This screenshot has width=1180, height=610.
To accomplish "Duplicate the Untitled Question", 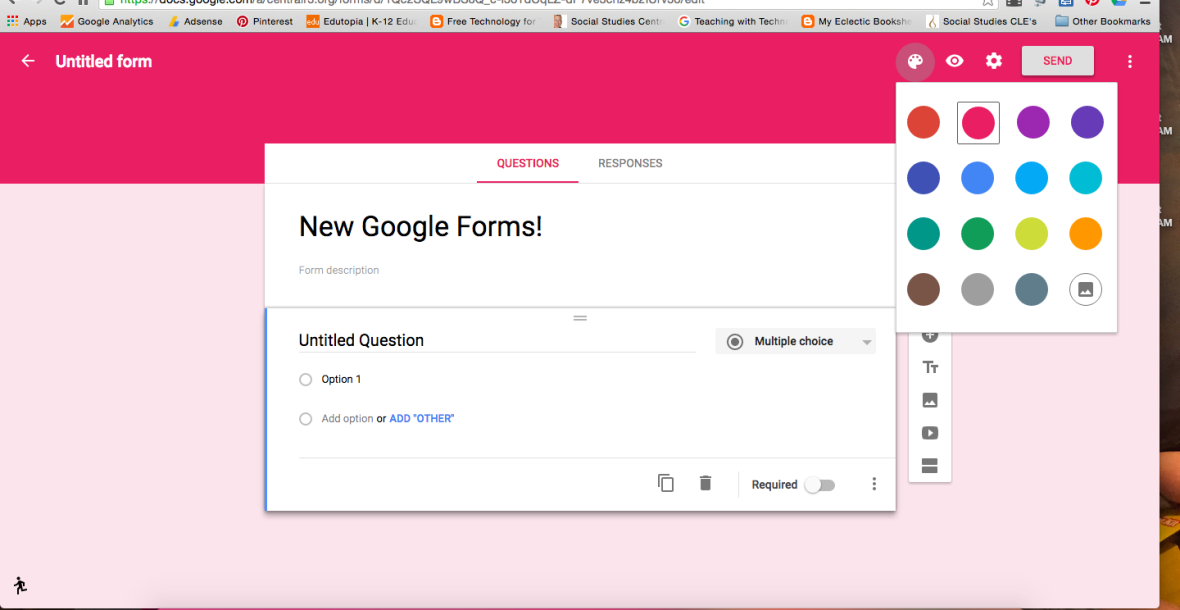I will coord(665,483).
